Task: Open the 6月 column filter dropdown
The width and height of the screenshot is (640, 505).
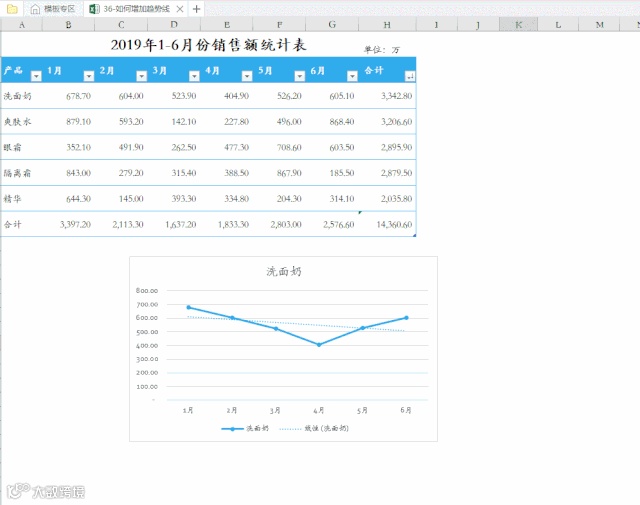Action: pos(352,76)
